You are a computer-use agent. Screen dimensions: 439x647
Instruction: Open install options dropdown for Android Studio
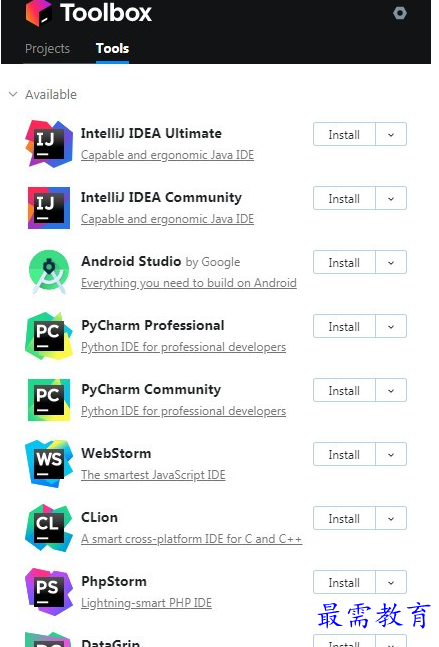(x=391, y=262)
